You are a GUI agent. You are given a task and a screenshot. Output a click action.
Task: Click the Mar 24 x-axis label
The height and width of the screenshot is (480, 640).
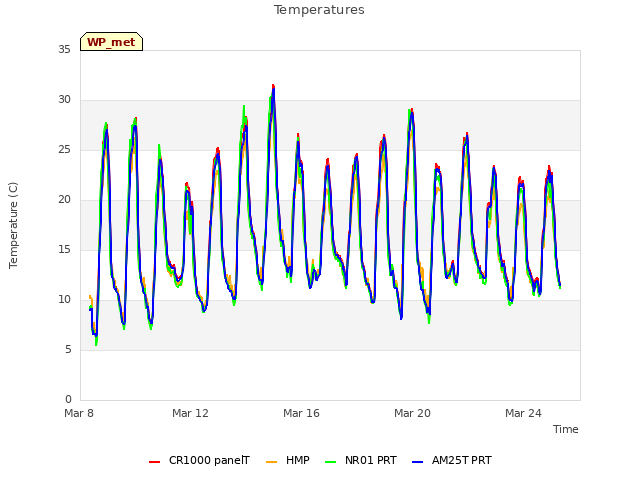[x=523, y=413]
